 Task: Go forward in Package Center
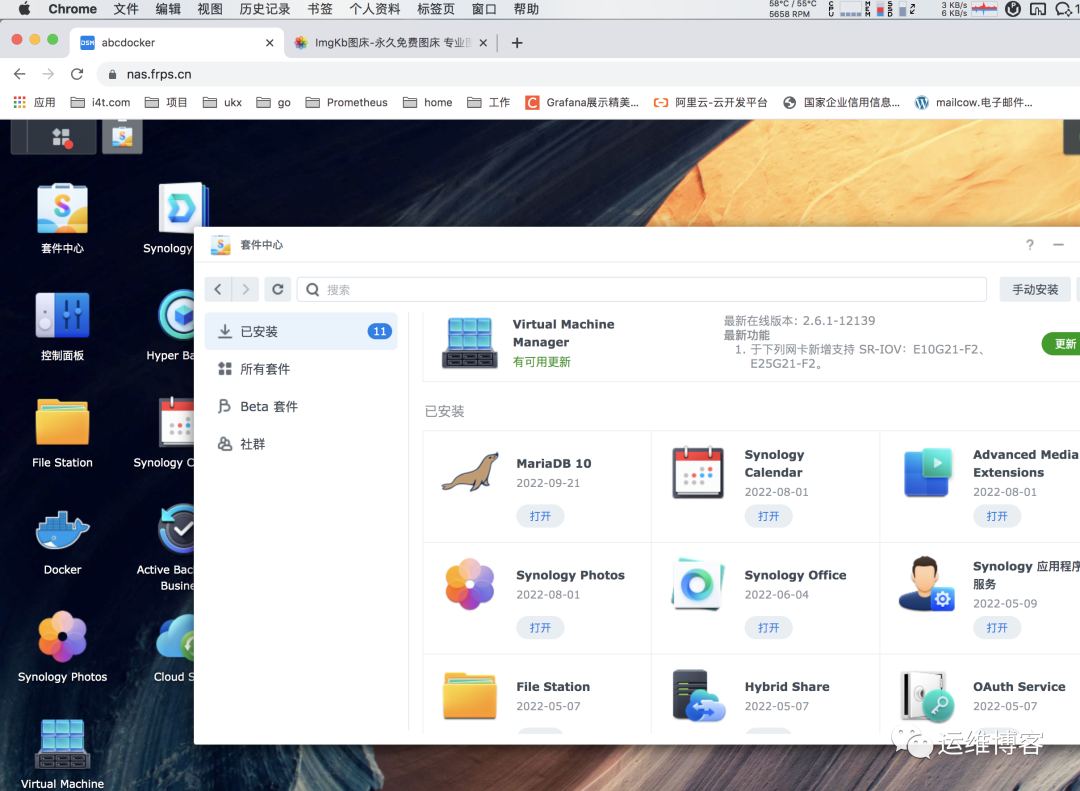[x=245, y=289]
